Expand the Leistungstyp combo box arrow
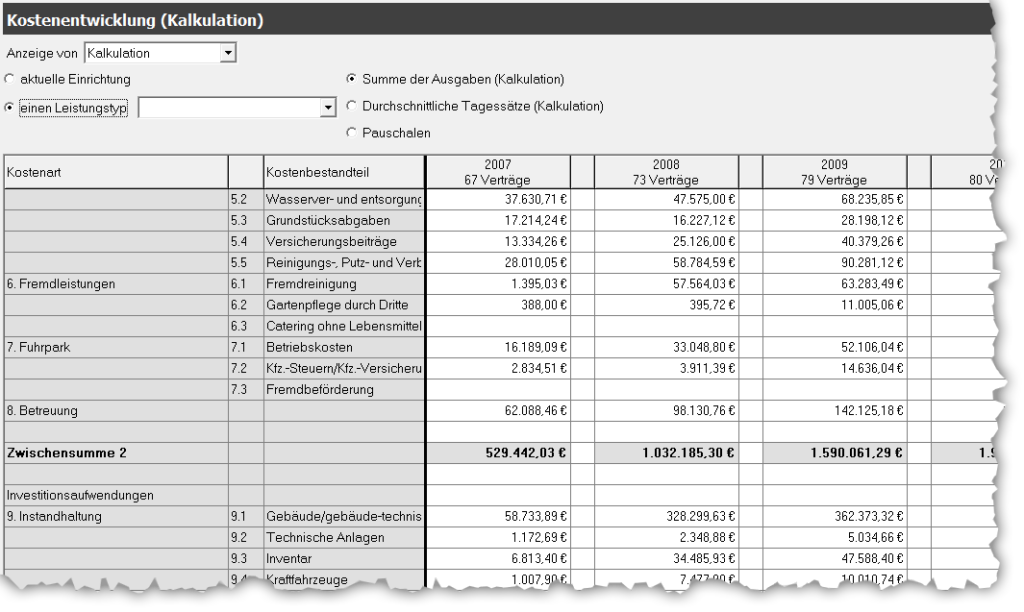The width and height of the screenshot is (1024, 612). pos(328,108)
